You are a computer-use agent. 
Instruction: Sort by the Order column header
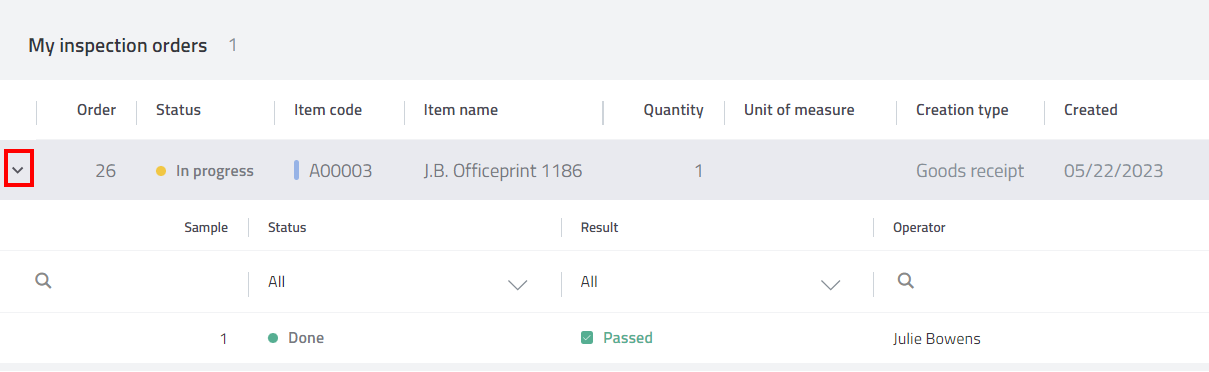point(96,110)
